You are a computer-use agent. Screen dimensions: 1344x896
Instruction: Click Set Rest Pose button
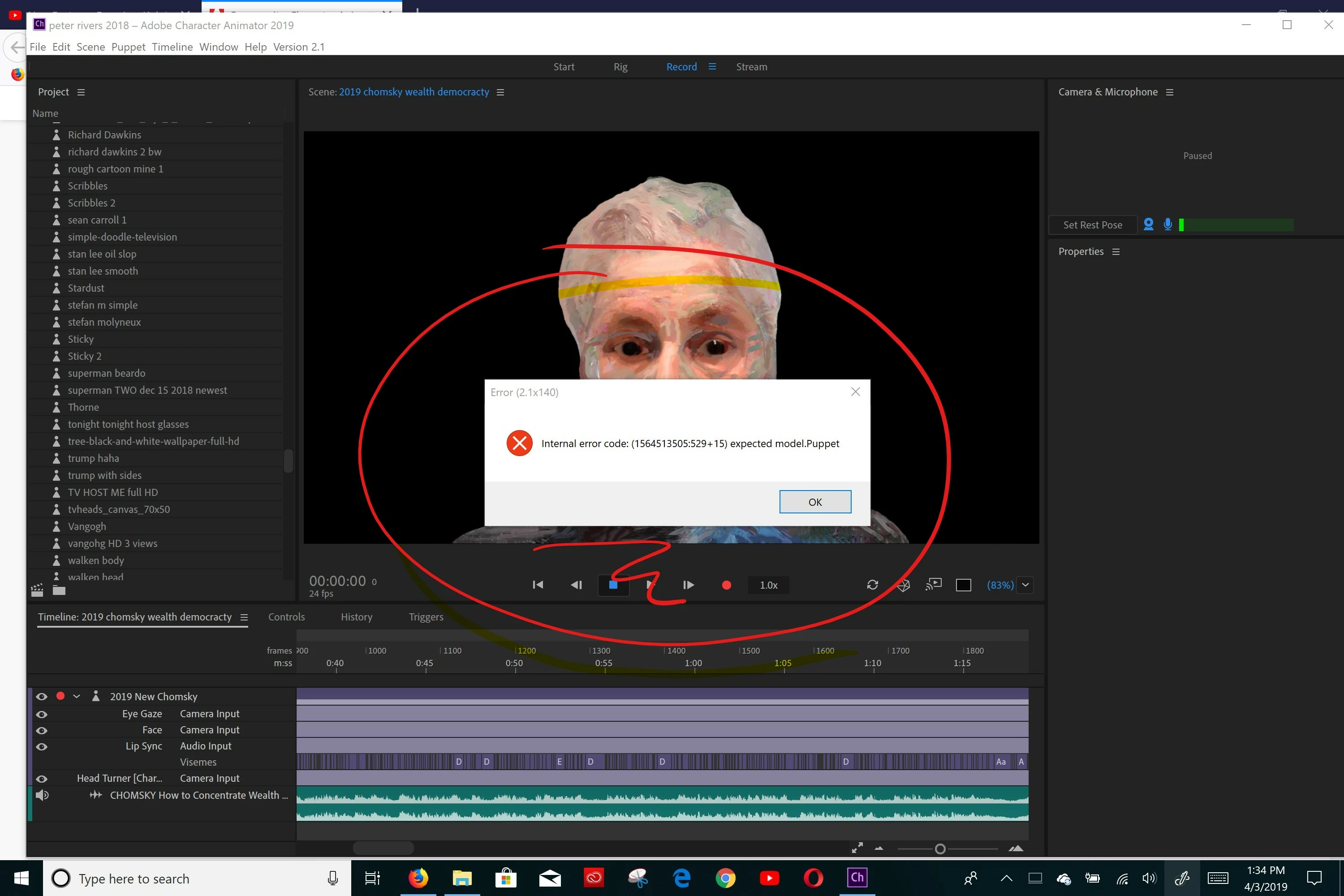(x=1092, y=224)
